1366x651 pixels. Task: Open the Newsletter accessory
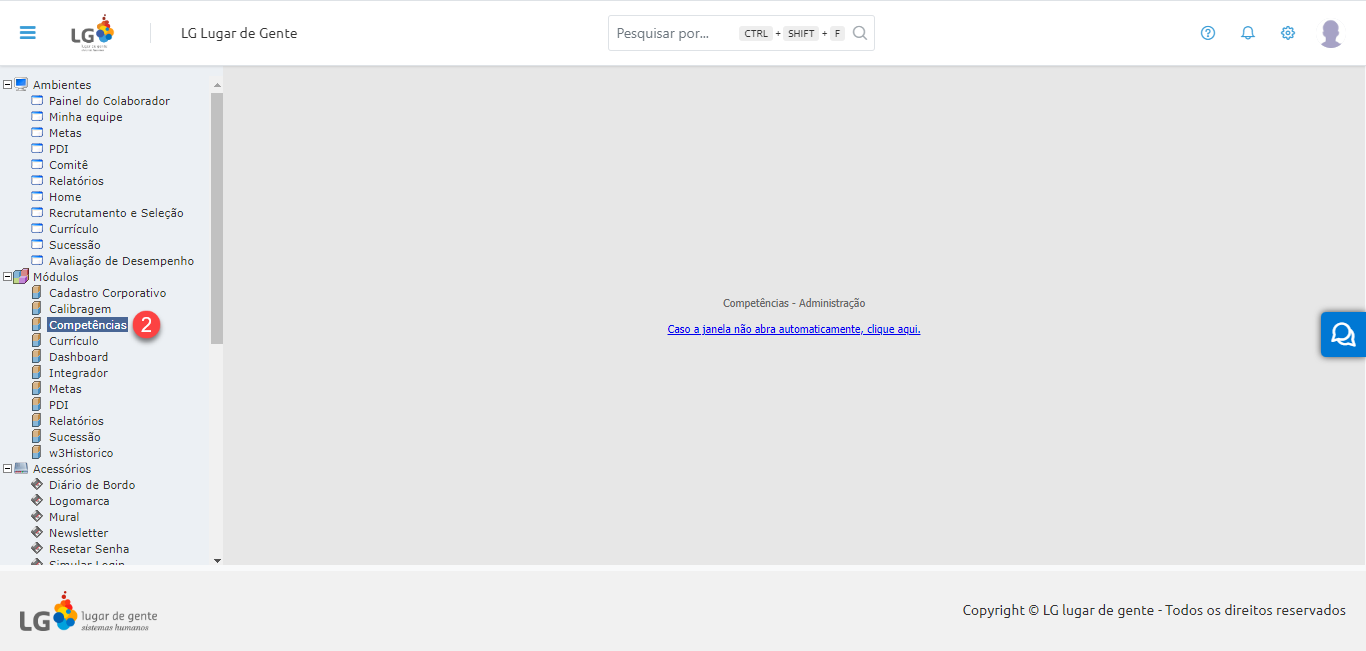pyautogui.click(x=78, y=533)
